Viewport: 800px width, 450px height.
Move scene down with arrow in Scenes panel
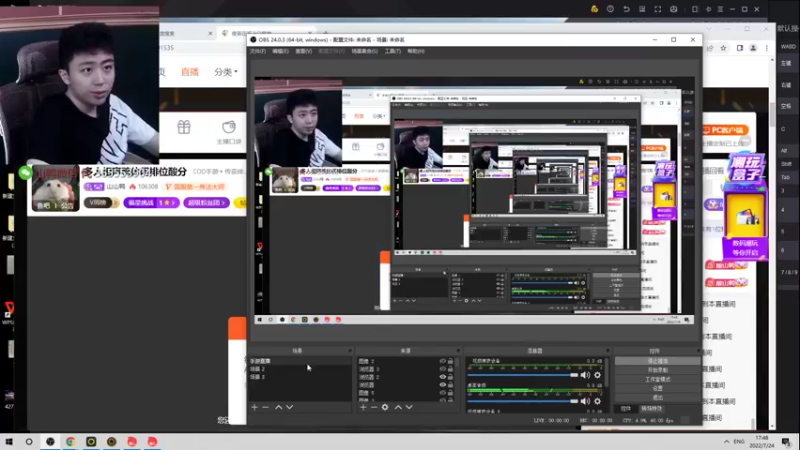click(x=289, y=407)
